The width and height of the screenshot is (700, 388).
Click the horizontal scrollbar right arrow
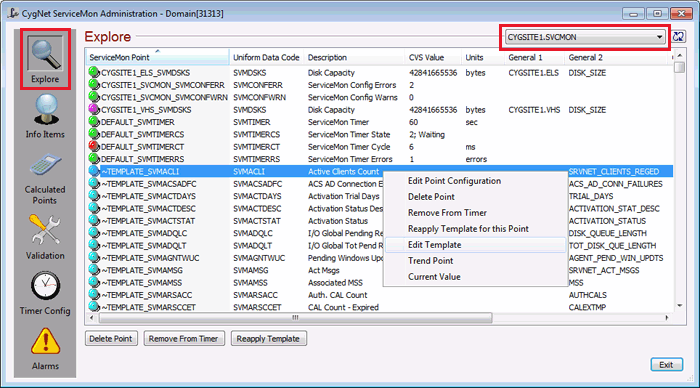click(667, 318)
